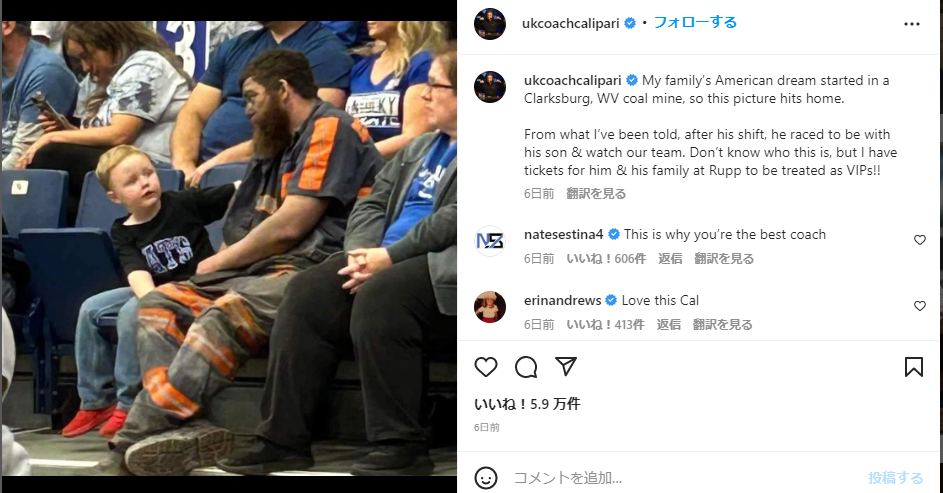This screenshot has width=943, height=493.
Task: View the 5.9万件 post likes list
Action: (527, 404)
